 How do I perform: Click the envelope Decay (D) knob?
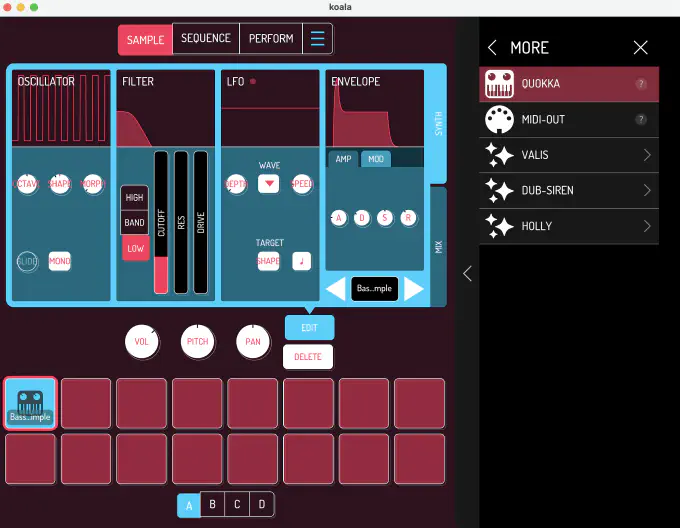tap(362, 218)
